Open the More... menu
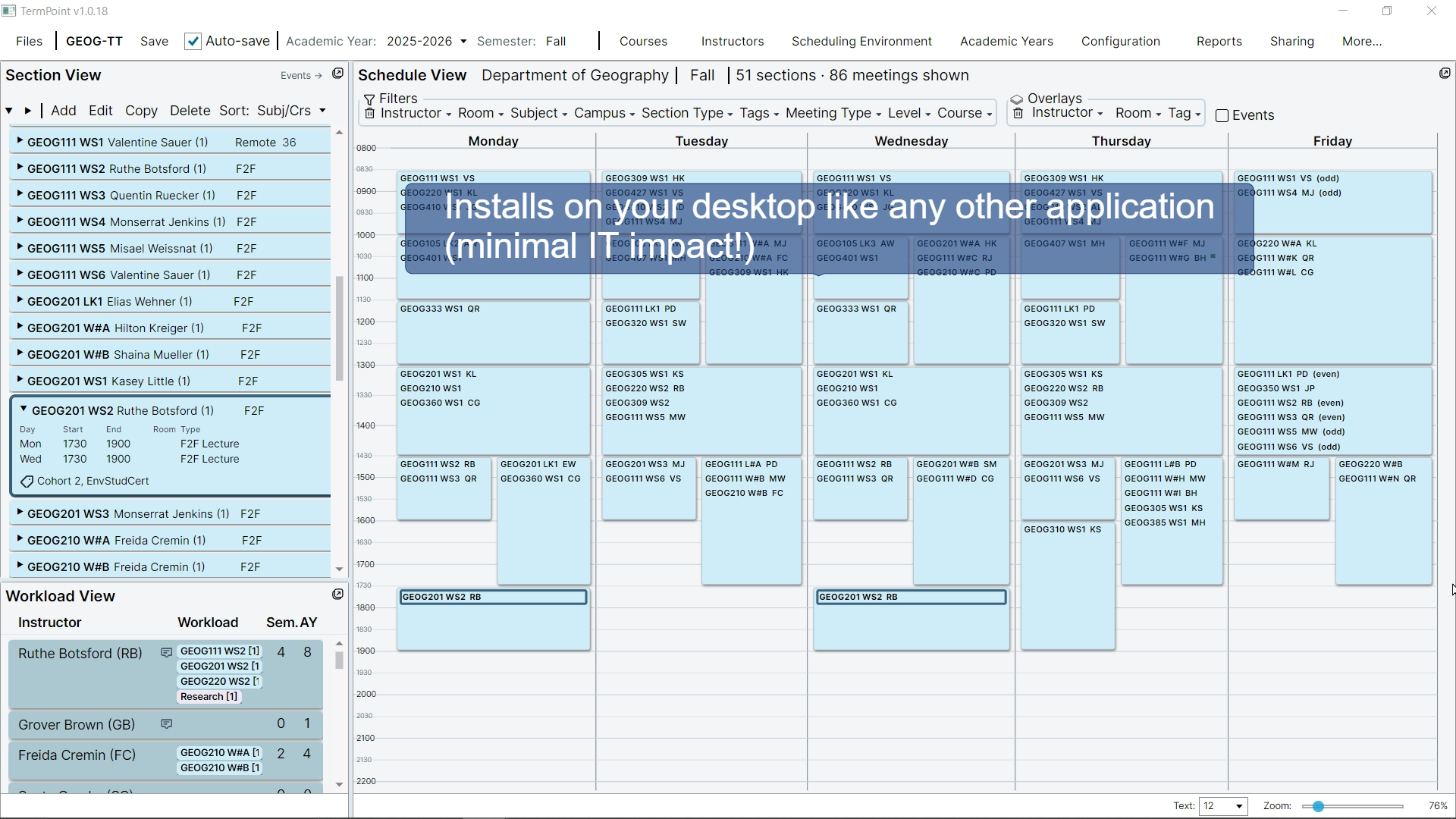Screen dimensions: 1456x819 (x=1361, y=42)
